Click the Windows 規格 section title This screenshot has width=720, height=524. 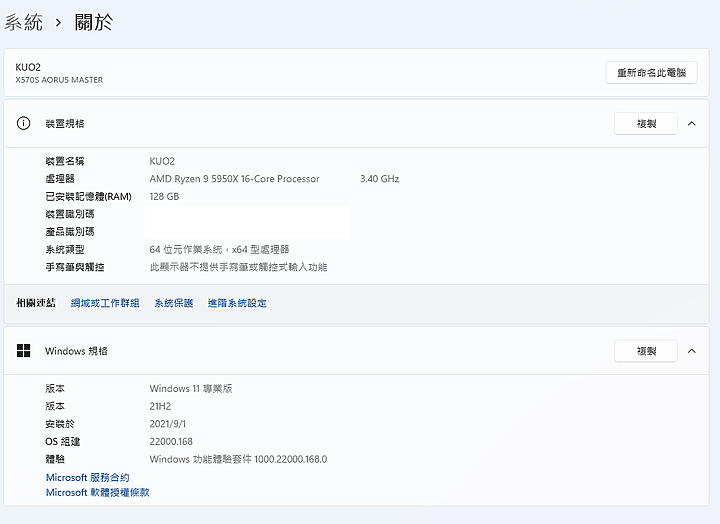[76, 351]
